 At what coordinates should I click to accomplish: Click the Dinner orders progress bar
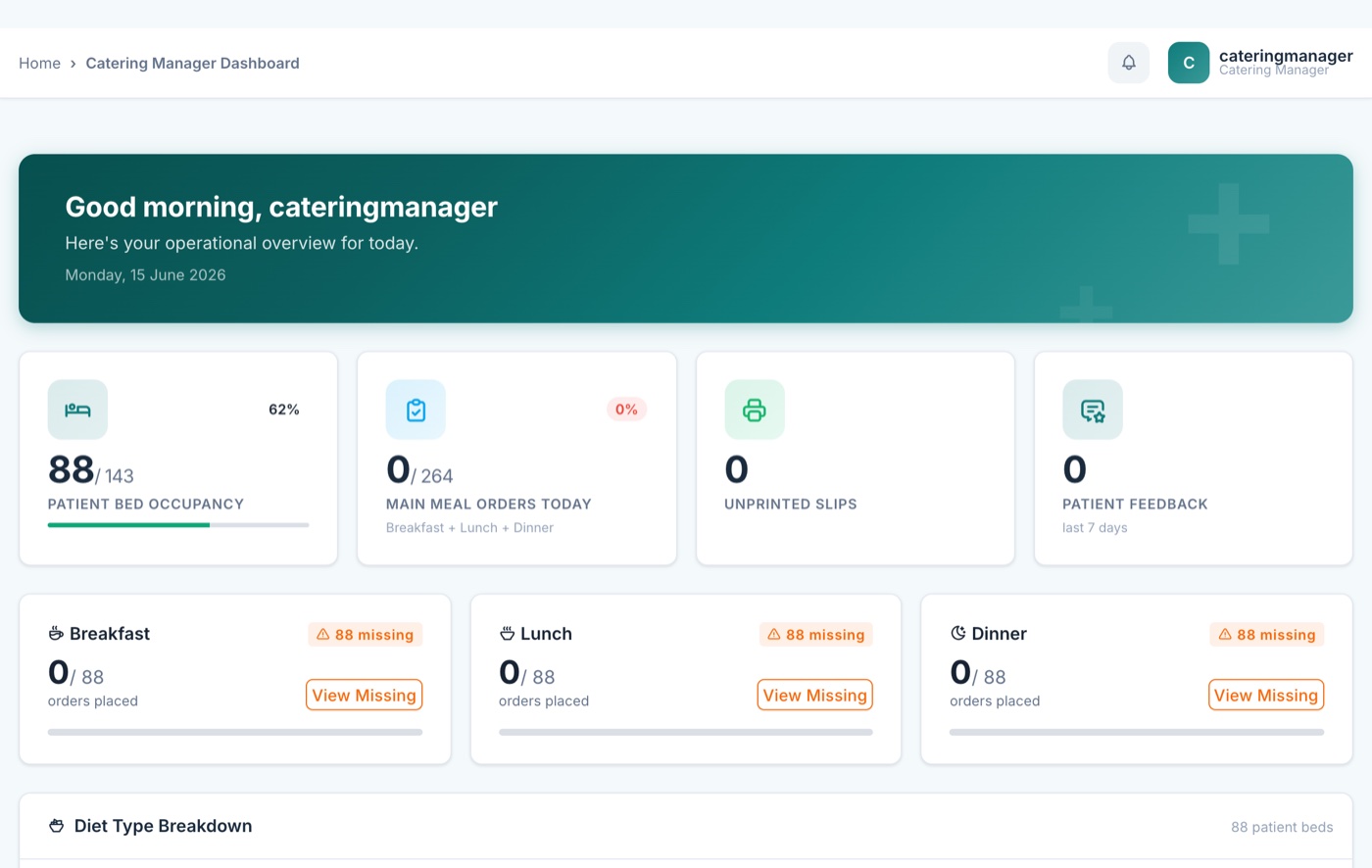click(x=1137, y=732)
